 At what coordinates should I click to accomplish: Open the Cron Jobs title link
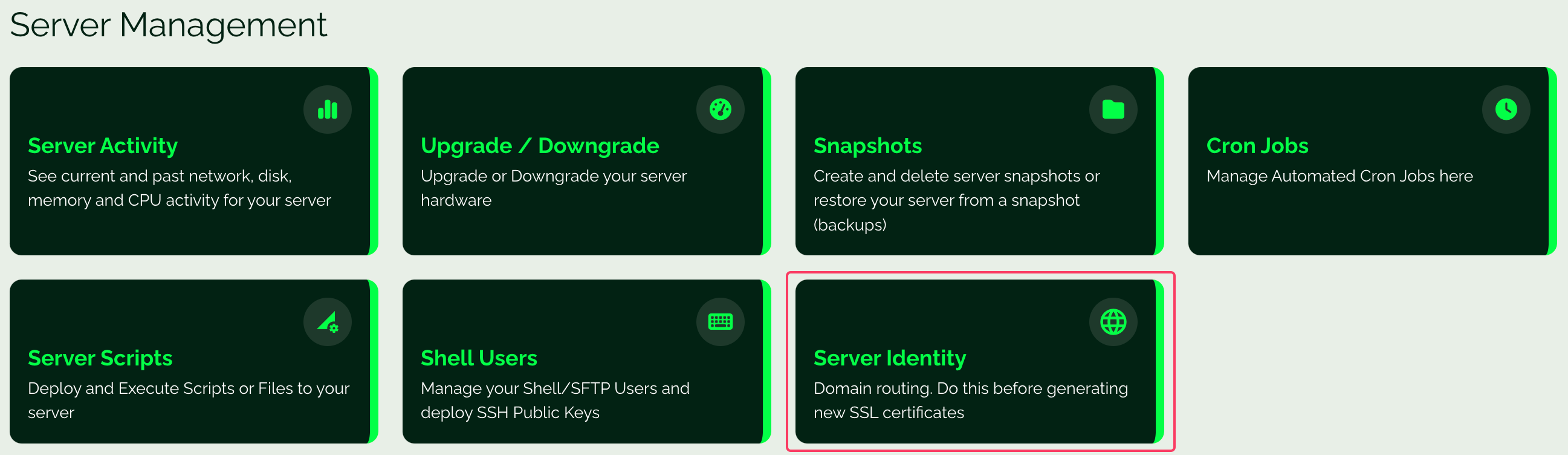(1257, 146)
